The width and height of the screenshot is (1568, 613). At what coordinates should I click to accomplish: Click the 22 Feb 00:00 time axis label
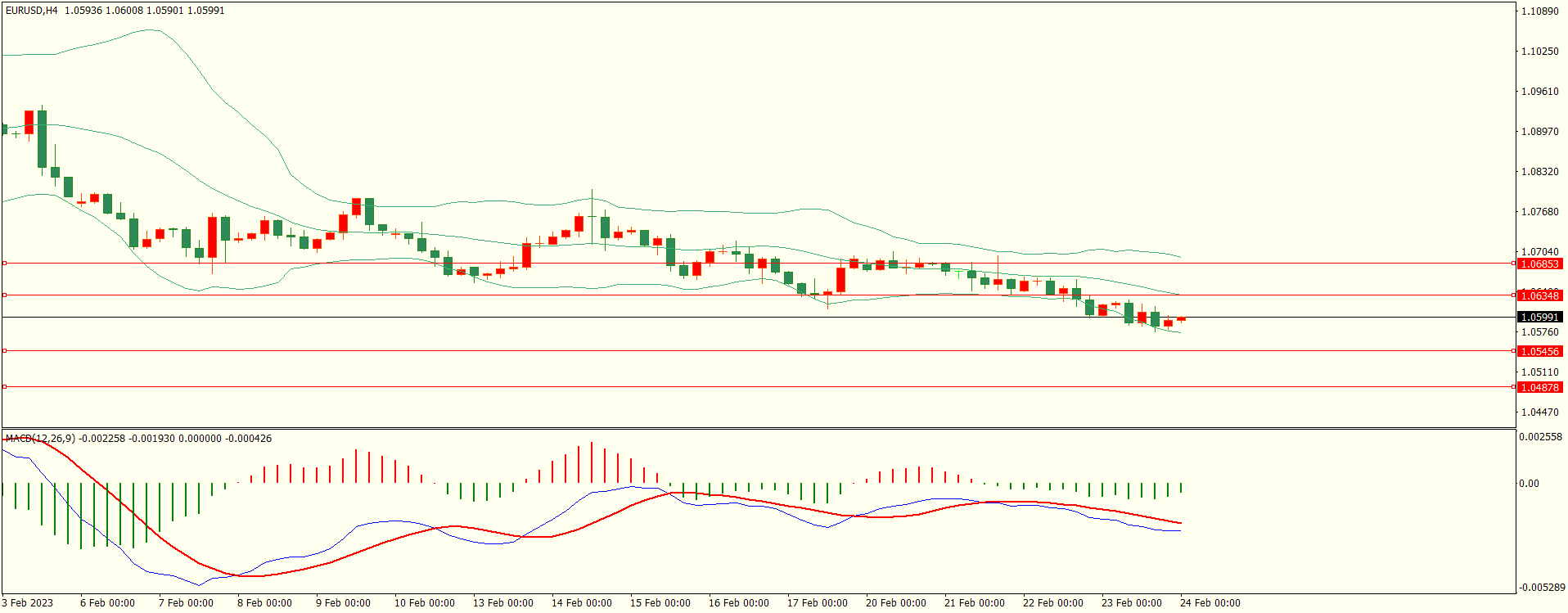click(1052, 603)
